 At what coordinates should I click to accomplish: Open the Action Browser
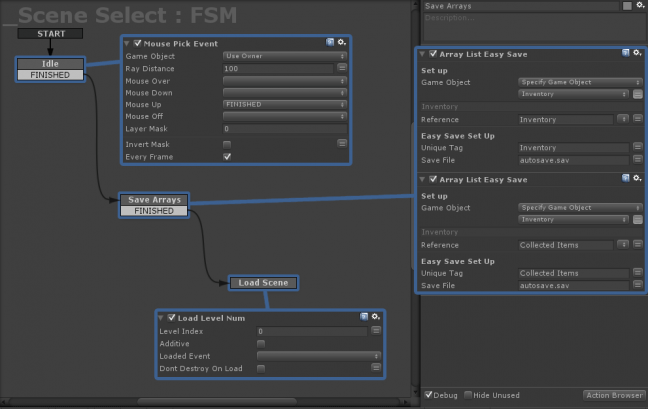coord(614,395)
